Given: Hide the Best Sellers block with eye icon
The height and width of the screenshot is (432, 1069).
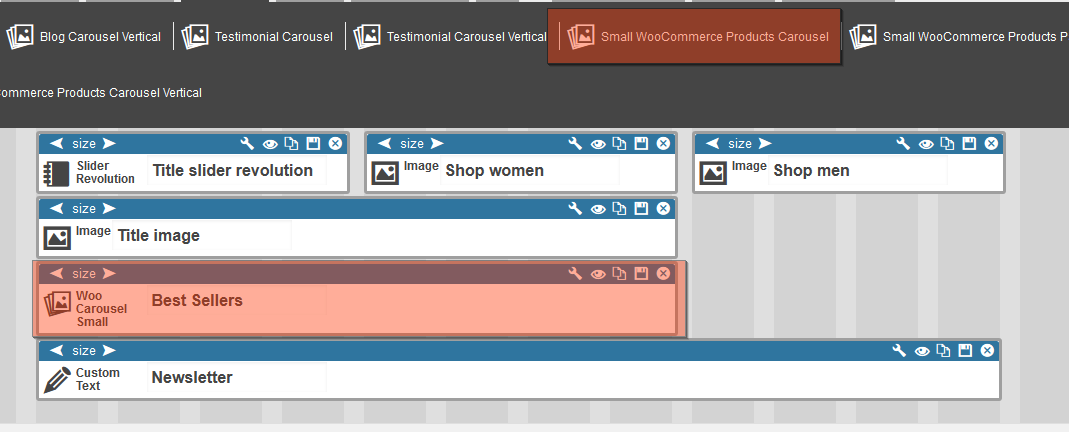Looking at the screenshot, I should [x=598, y=274].
